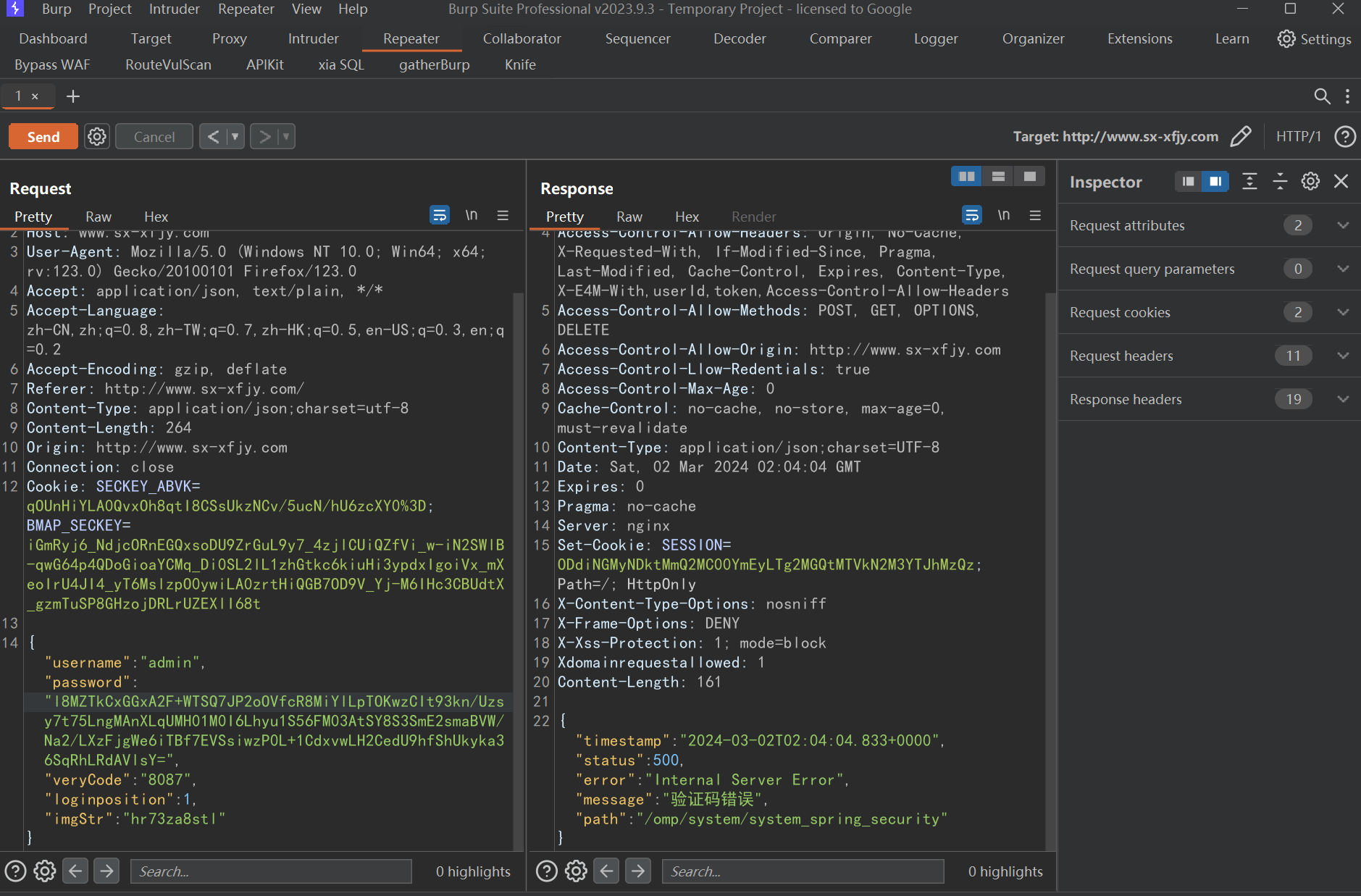This screenshot has height=896, width=1361.
Task: Toggle request word wrap icon
Action: click(439, 215)
